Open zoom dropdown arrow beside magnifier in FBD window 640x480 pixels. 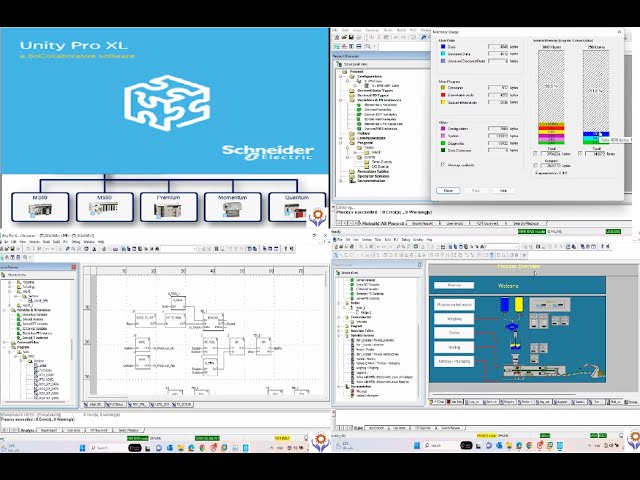pyautogui.click(x=30, y=257)
